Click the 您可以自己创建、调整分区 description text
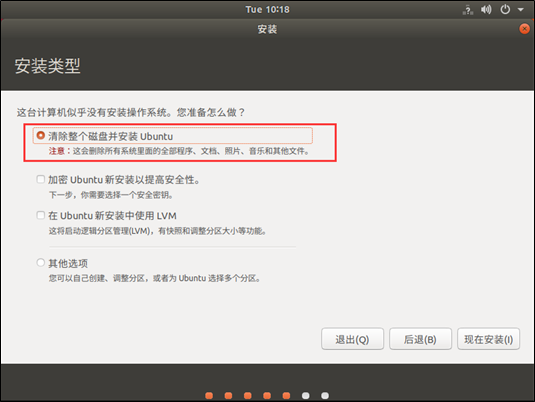The height and width of the screenshot is (402, 535). (155, 278)
